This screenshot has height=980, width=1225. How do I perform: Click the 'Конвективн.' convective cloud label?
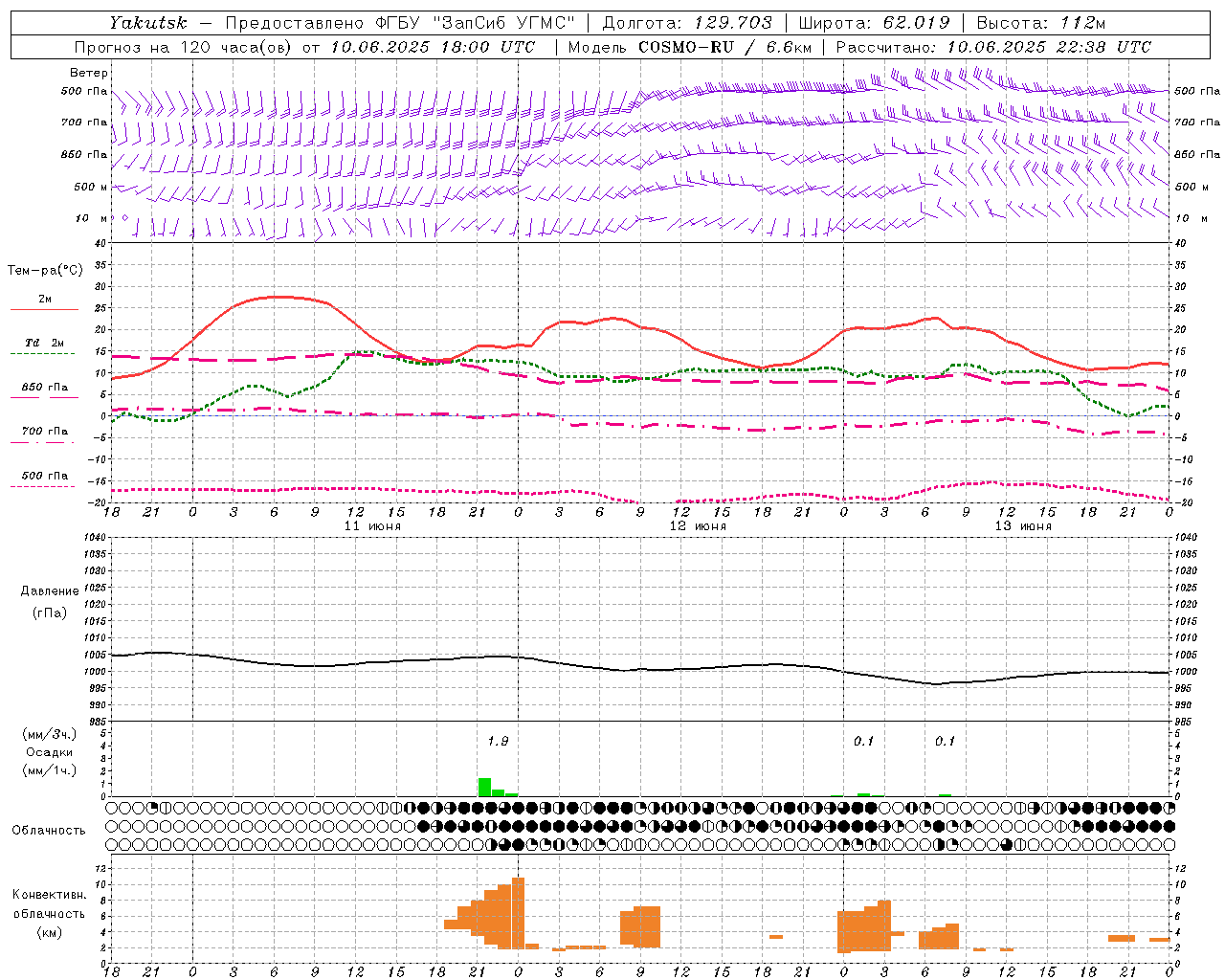[50, 895]
